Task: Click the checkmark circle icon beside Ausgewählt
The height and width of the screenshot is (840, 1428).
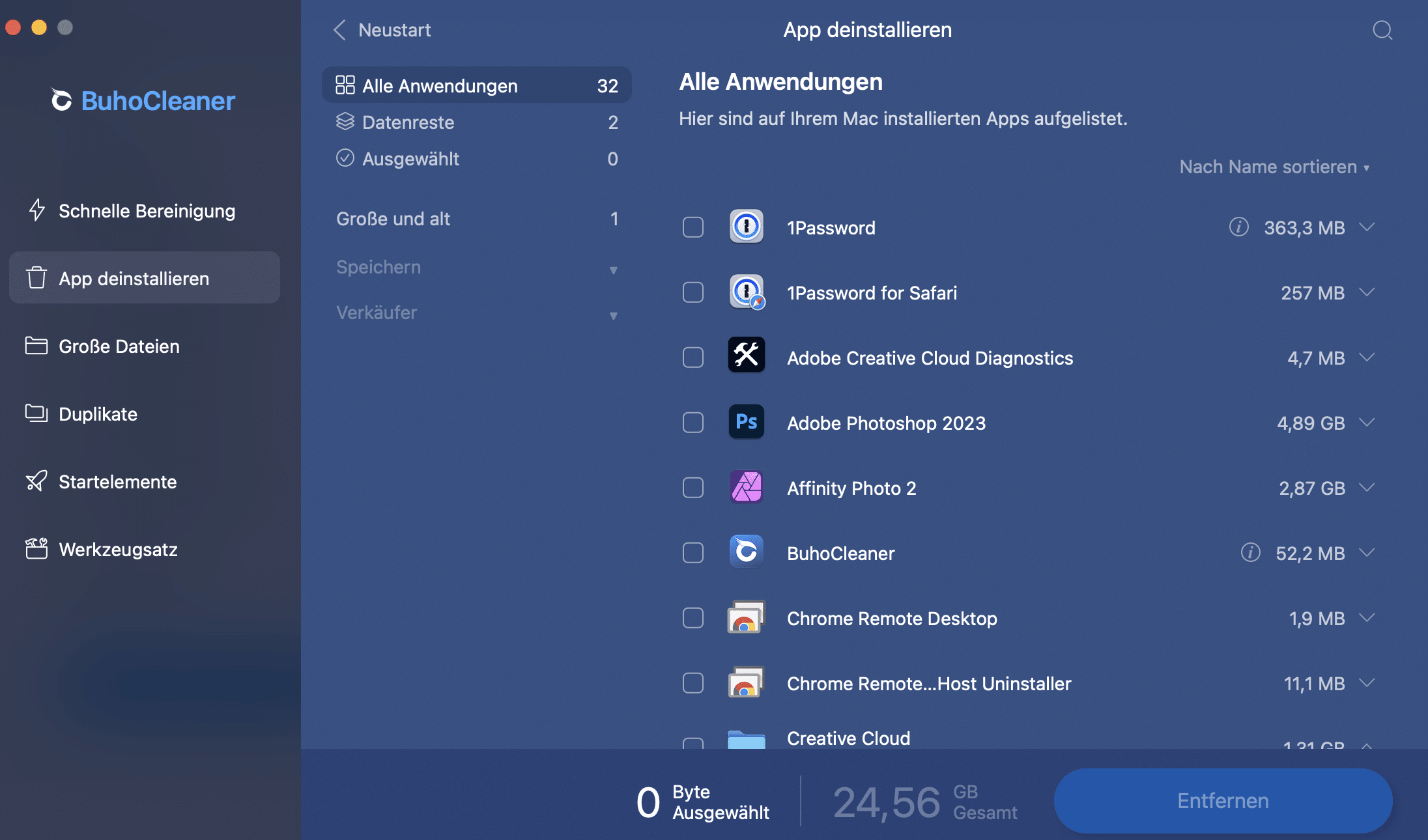Action: click(345, 158)
